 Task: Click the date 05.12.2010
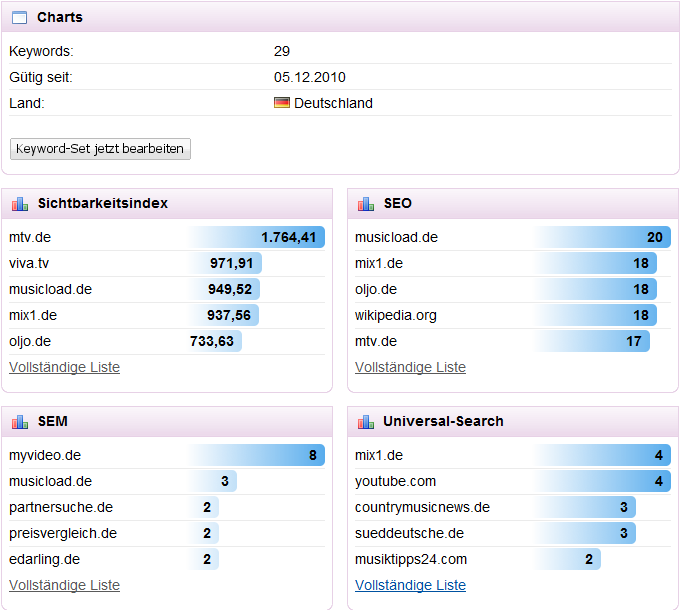click(310, 77)
